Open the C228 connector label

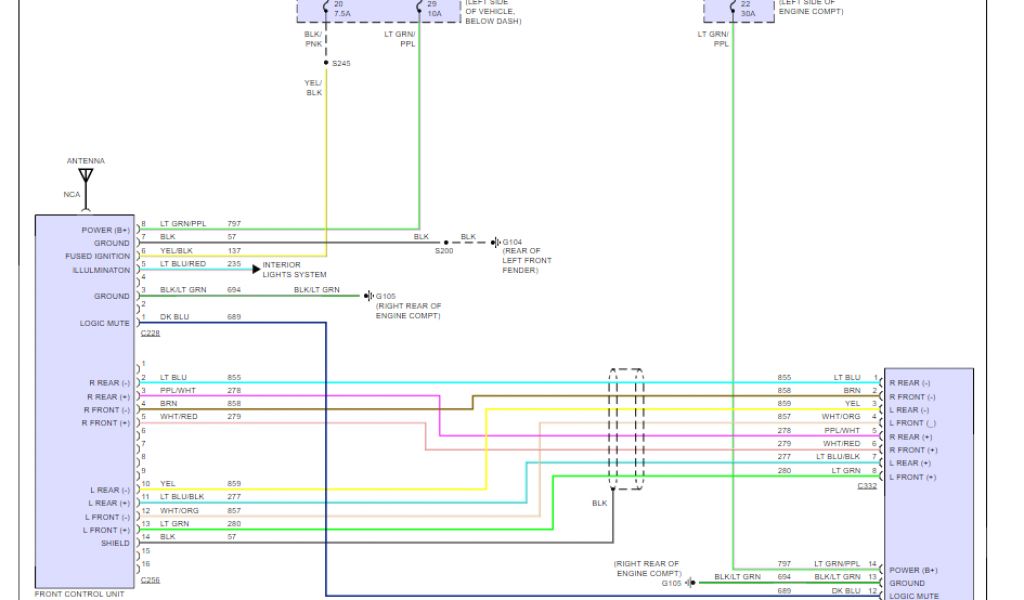point(150,332)
